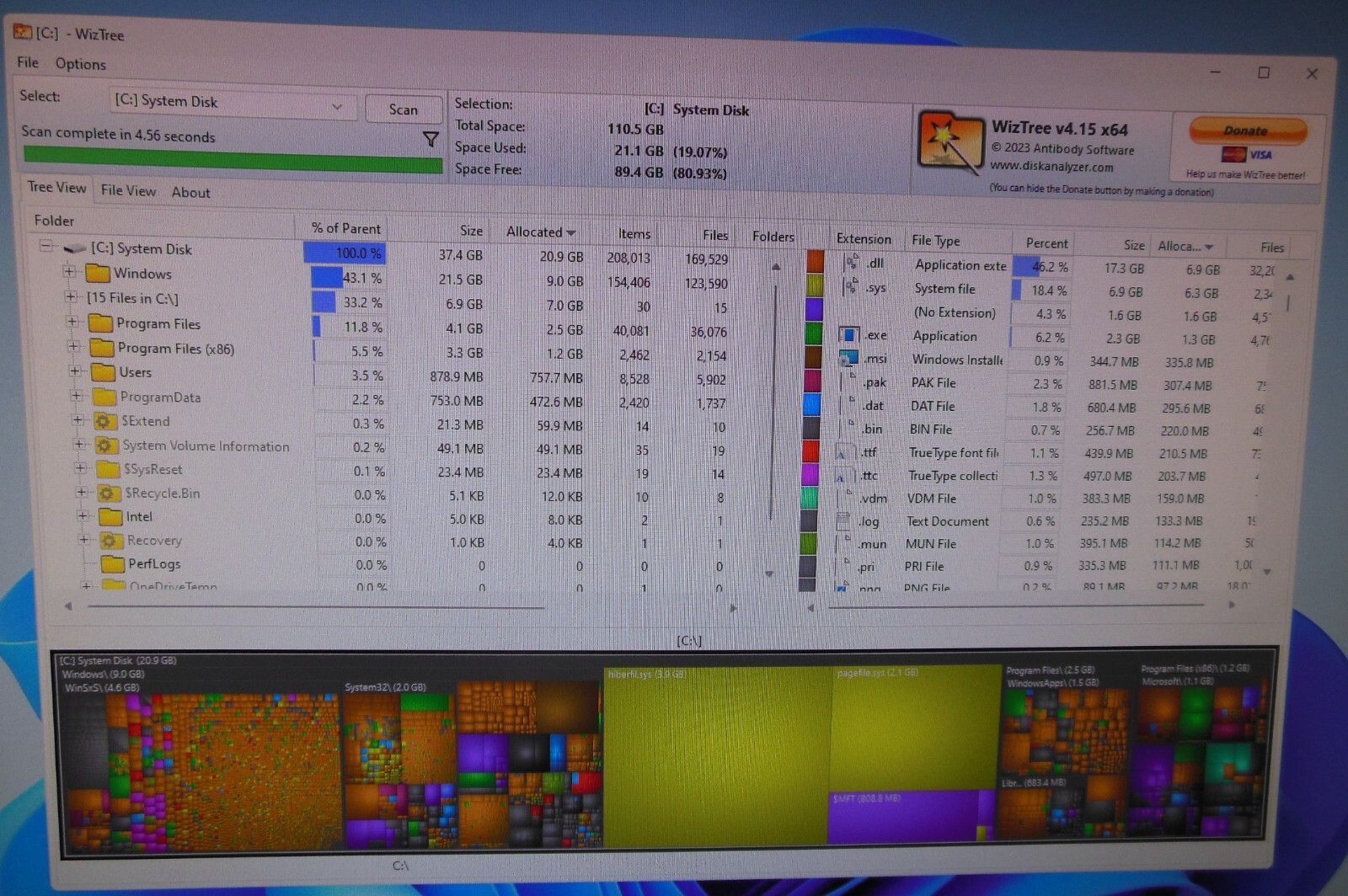
Task: Click the color swatch beside the .dll extension
Action: click(x=814, y=263)
